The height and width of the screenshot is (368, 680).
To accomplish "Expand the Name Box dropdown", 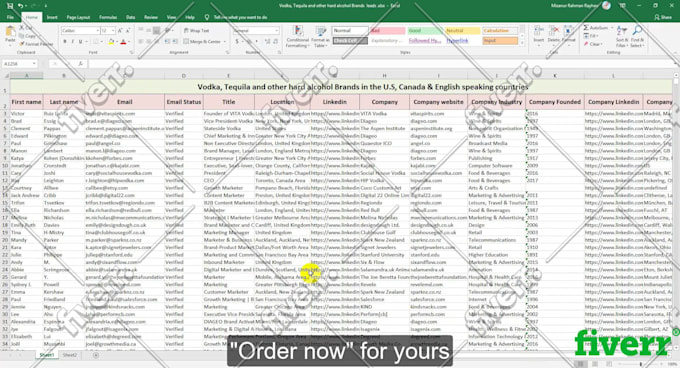I will coord(34,64).
